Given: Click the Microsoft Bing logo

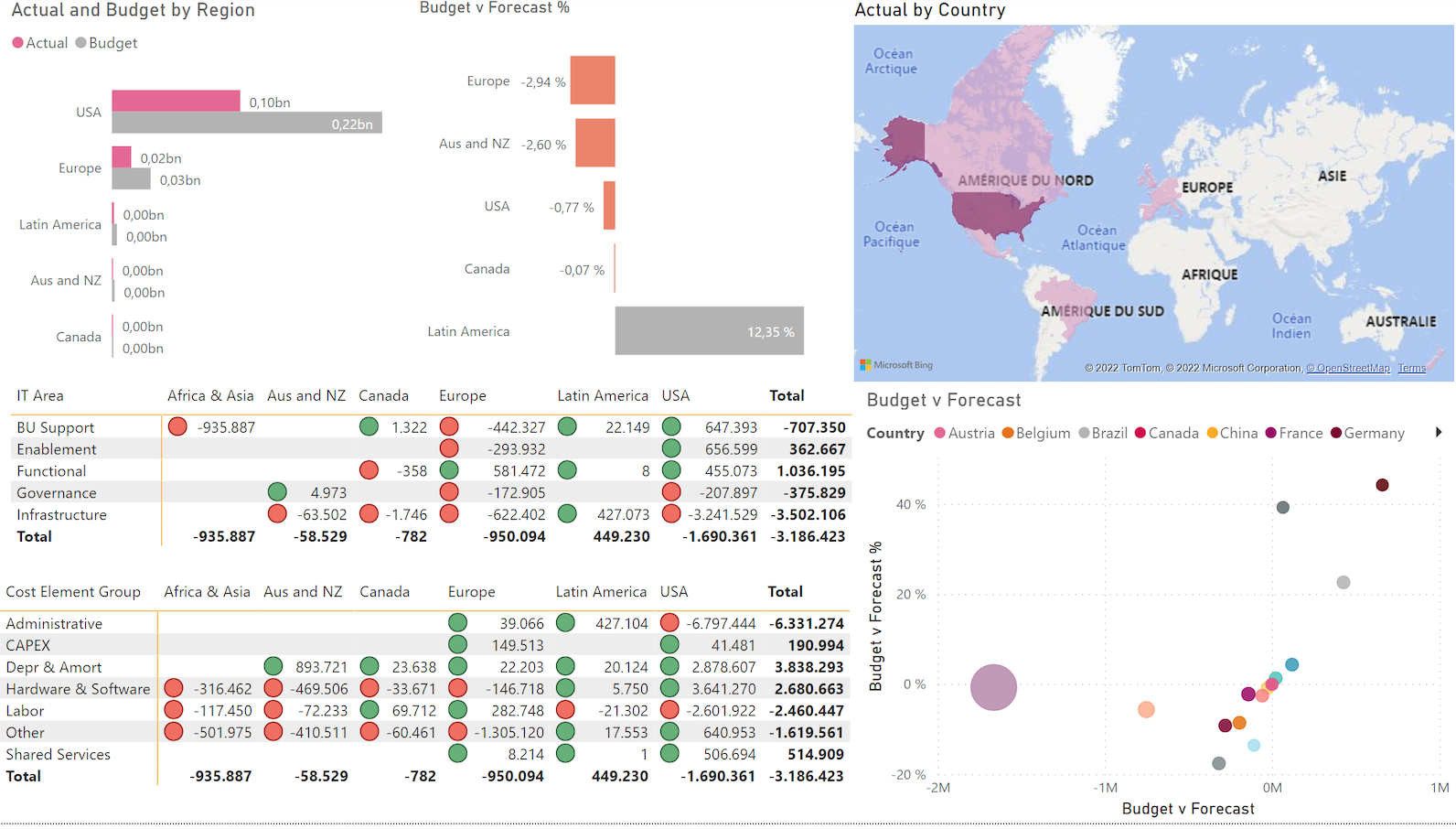Looking at the screenshot, I should (896, 365).
